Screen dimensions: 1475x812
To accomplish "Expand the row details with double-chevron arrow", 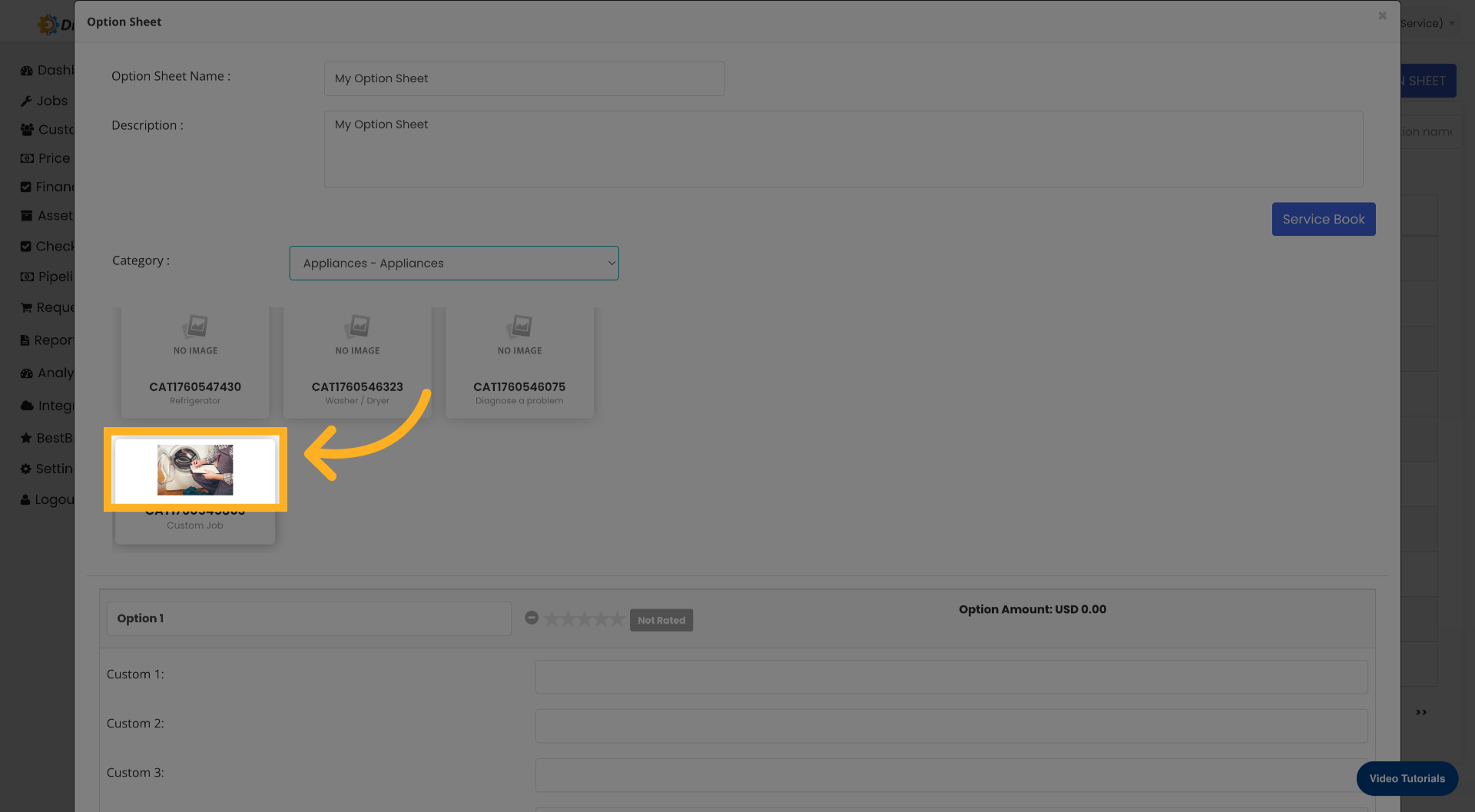I will tap(1420, 711).
